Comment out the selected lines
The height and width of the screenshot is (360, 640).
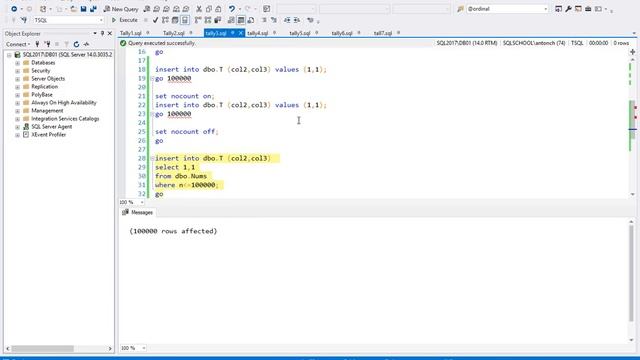click(x=264, y=20)
